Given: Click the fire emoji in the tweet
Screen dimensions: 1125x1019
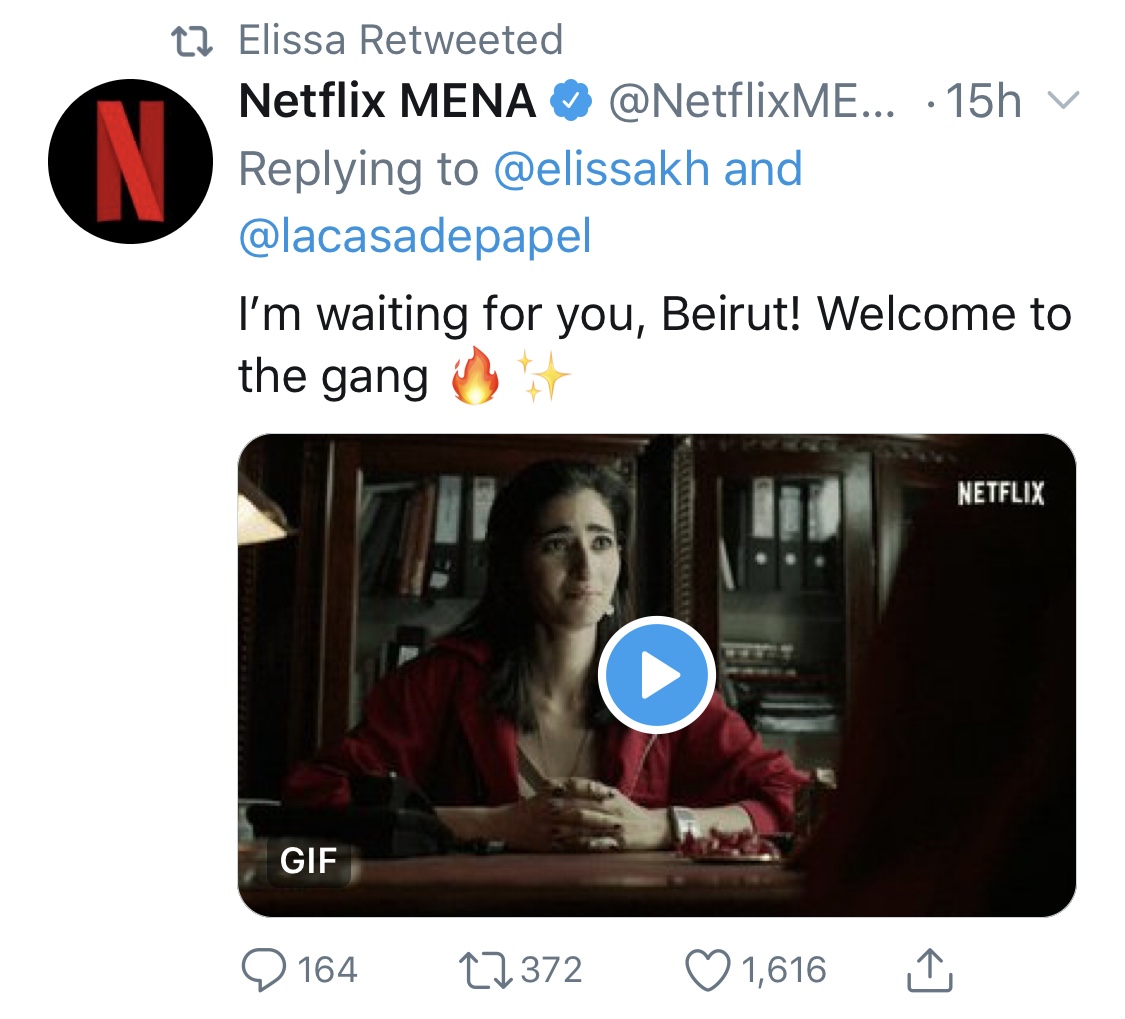Looking at the screenshot, I should pyautogui.click(x=475, y=377).
